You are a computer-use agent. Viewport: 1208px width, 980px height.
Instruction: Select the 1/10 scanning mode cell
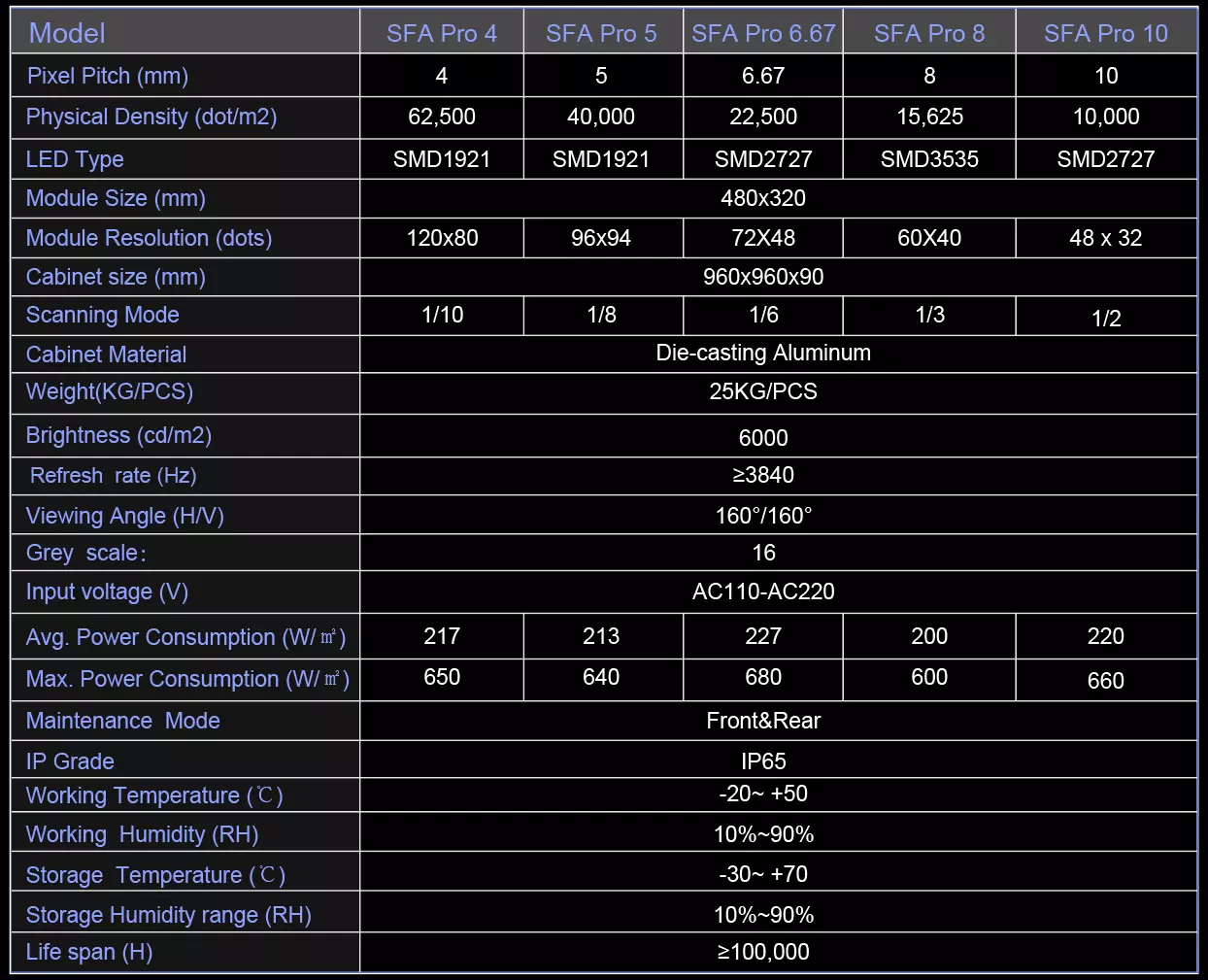pos(442,315)
